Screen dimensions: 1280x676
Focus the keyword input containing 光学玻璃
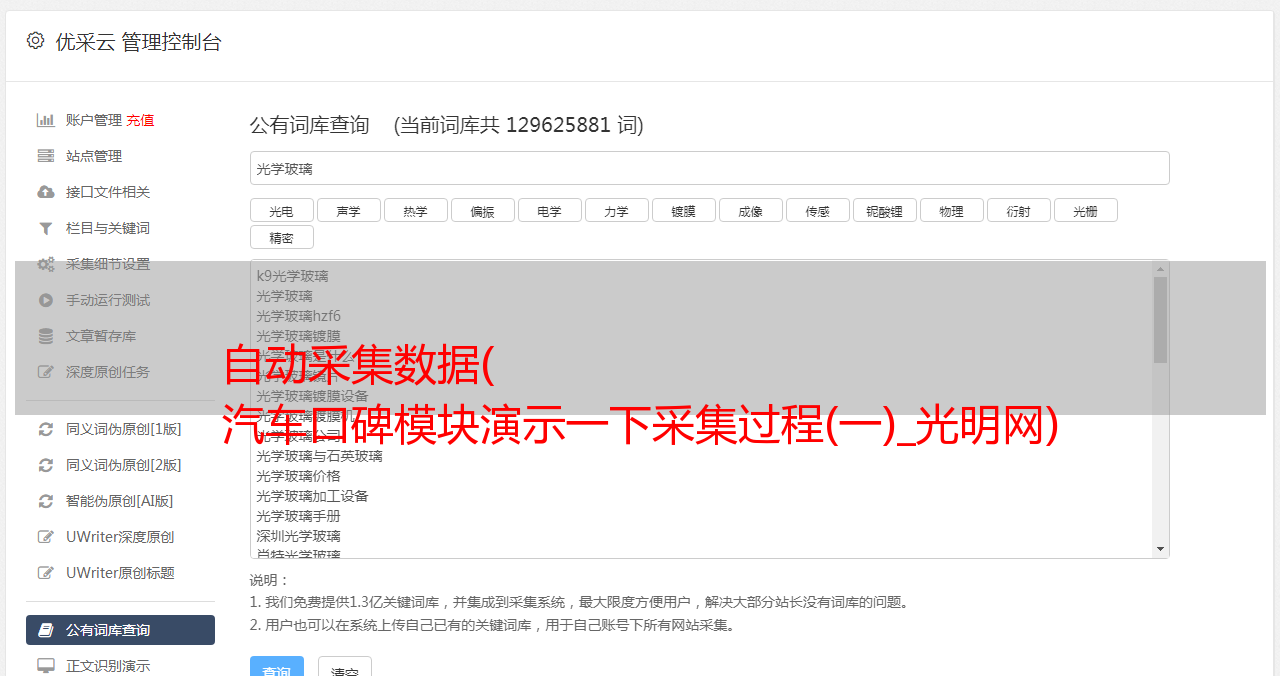click(709, 168)
